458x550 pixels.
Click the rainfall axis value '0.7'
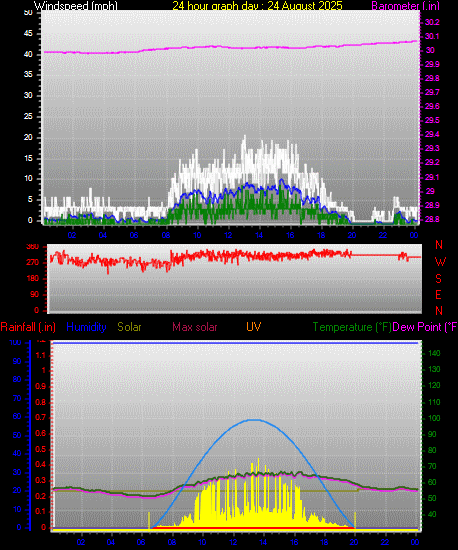pos(40,417)
